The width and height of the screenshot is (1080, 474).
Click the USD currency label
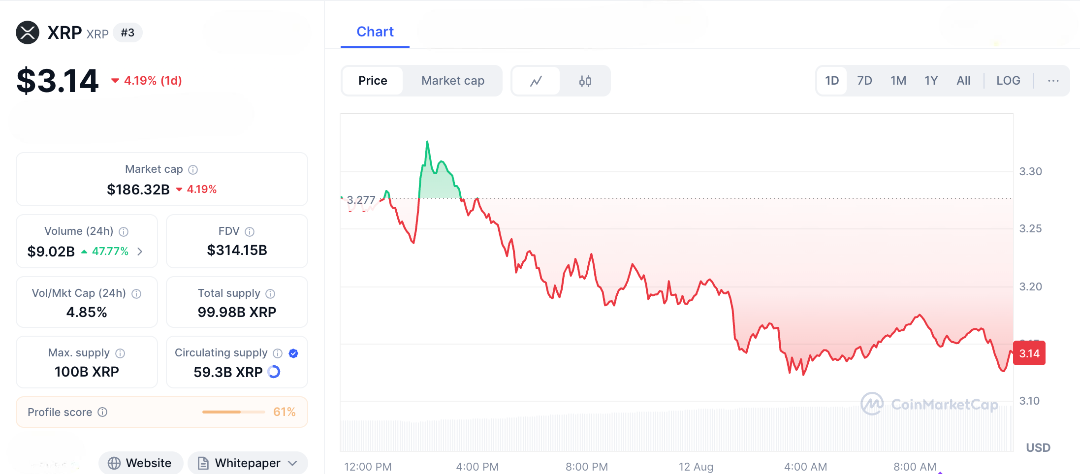pyautogui.click(x=1038, y=448)
